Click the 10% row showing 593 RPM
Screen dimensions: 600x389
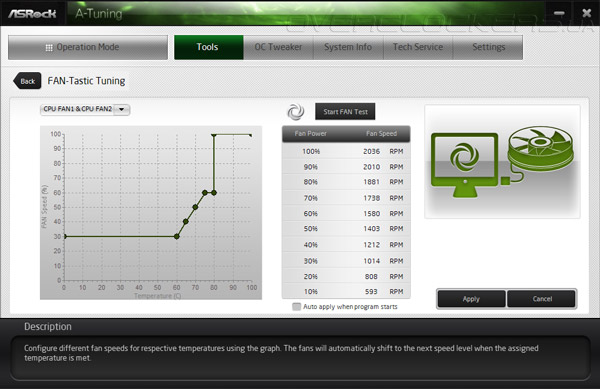pos(346,291)
